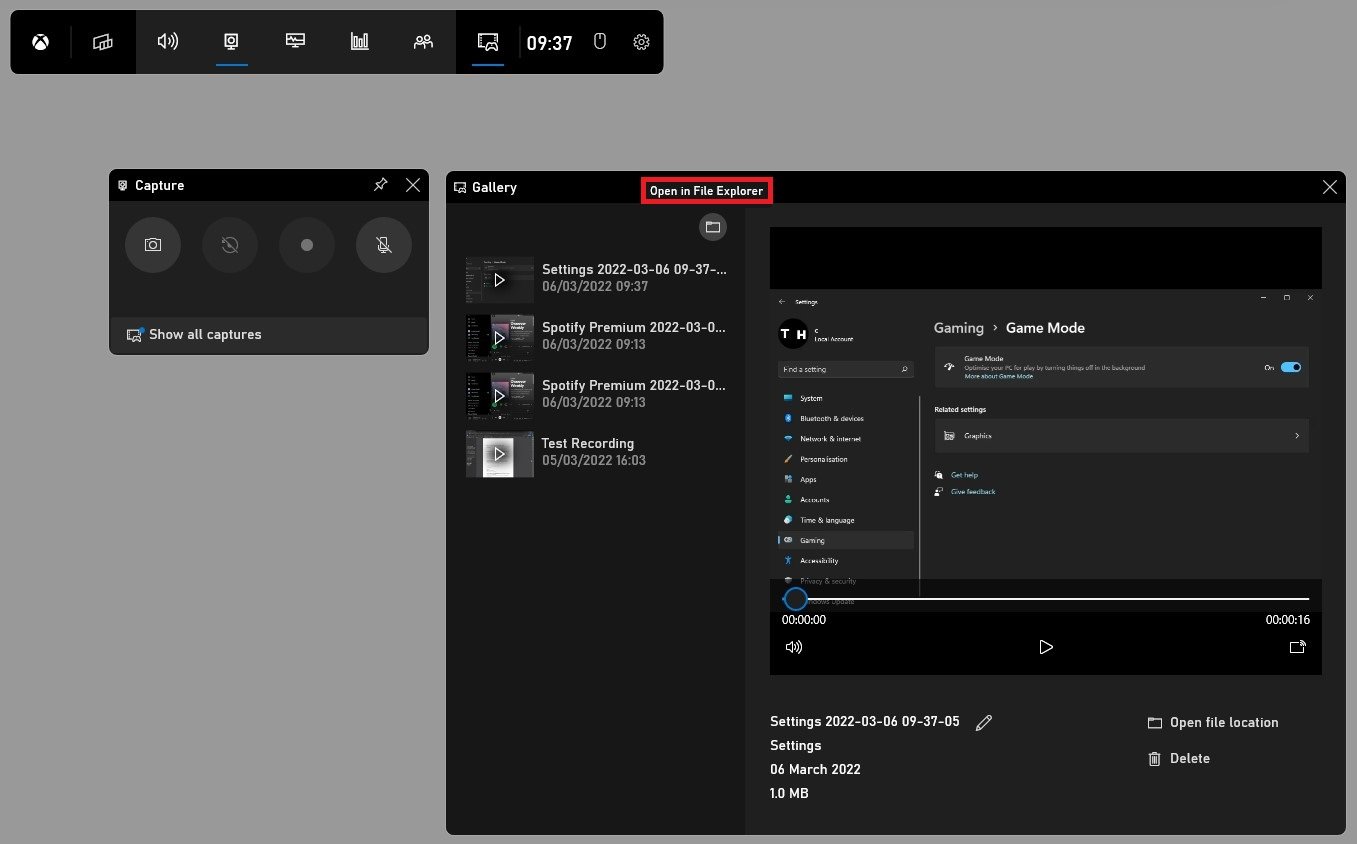Open the Resources bar chart widget
1357x844 pixels.
coord(359,42)
